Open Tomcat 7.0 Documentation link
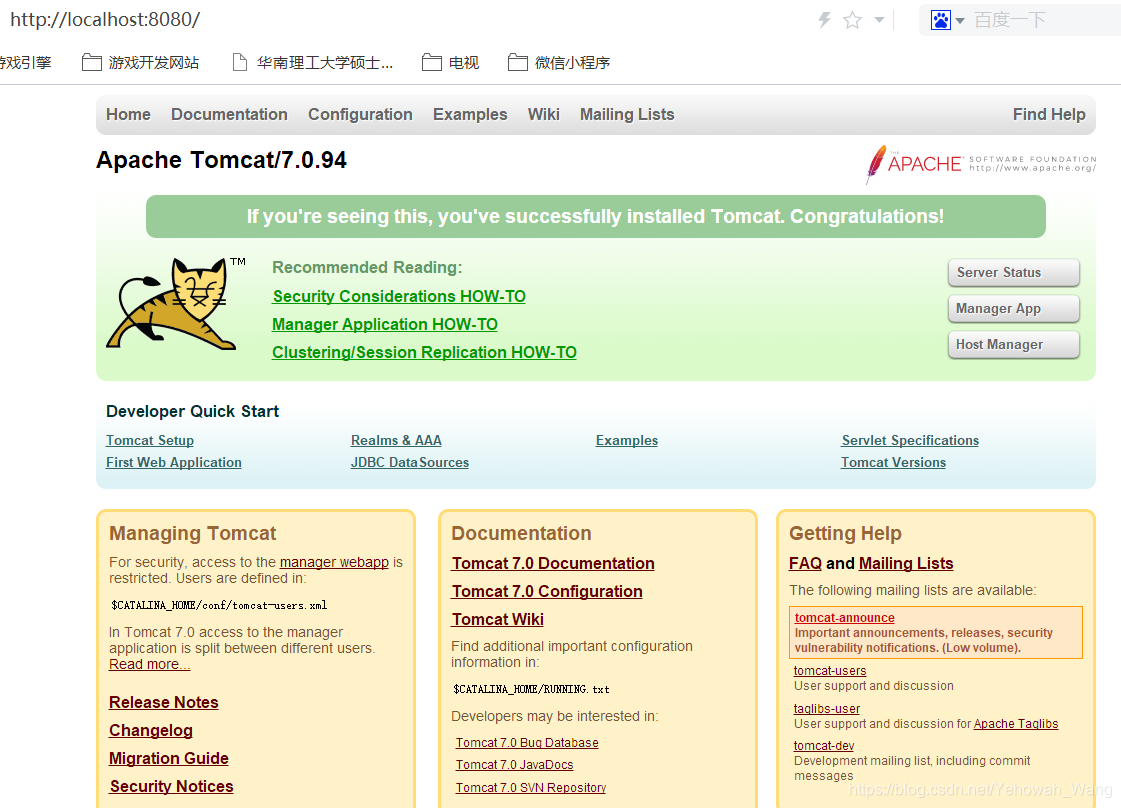This screenshot has width=1121, height=808. point(553,563)
